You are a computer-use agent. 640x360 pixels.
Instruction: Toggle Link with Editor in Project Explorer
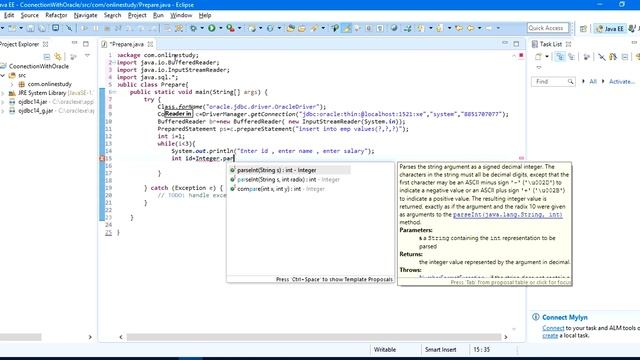click(x=58, y=56)
